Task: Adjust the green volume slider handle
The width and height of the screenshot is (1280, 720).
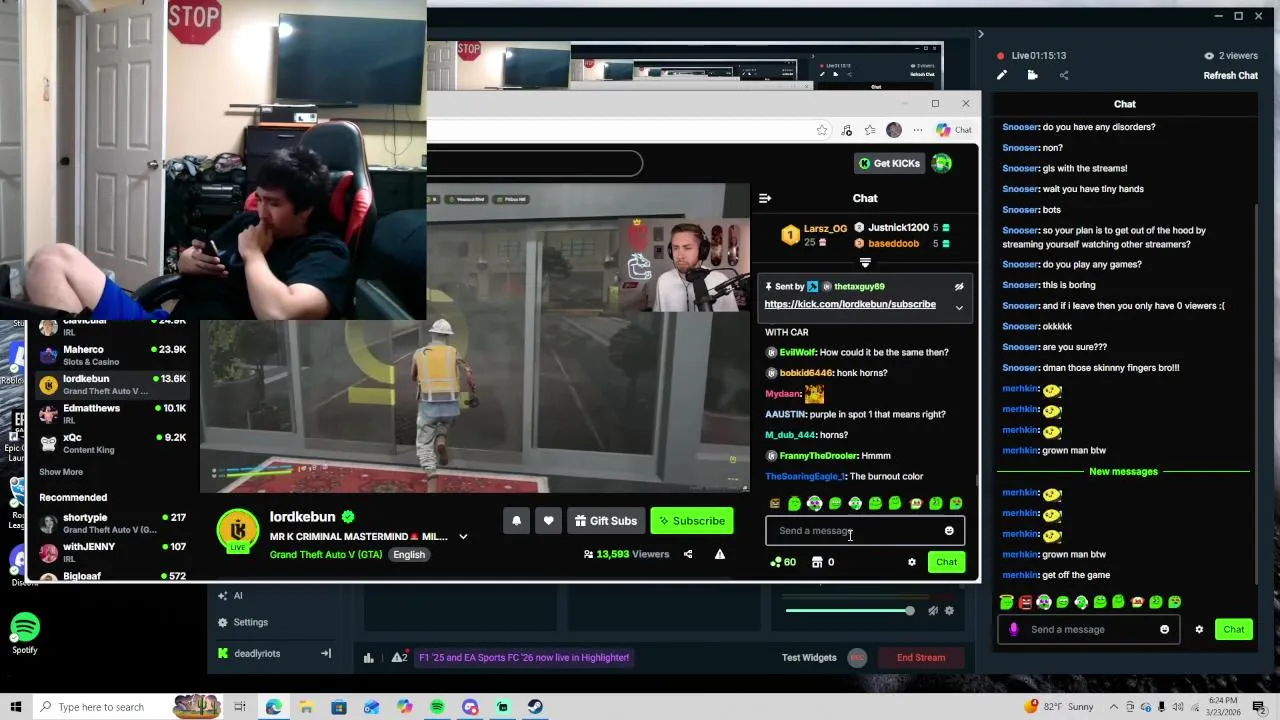Action: pos(909,611)
